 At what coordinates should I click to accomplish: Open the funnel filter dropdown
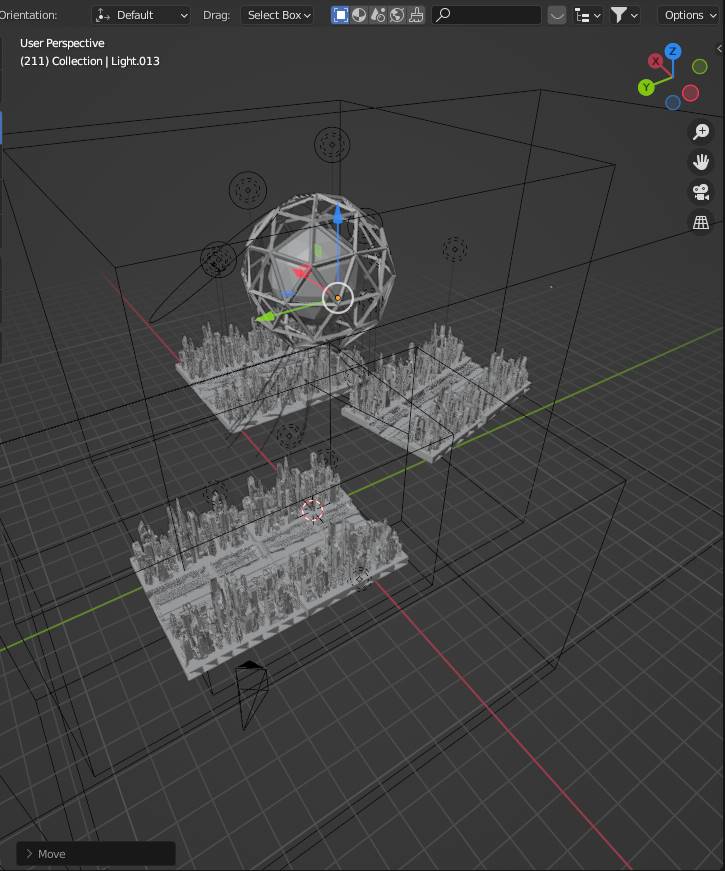(624, 15)
